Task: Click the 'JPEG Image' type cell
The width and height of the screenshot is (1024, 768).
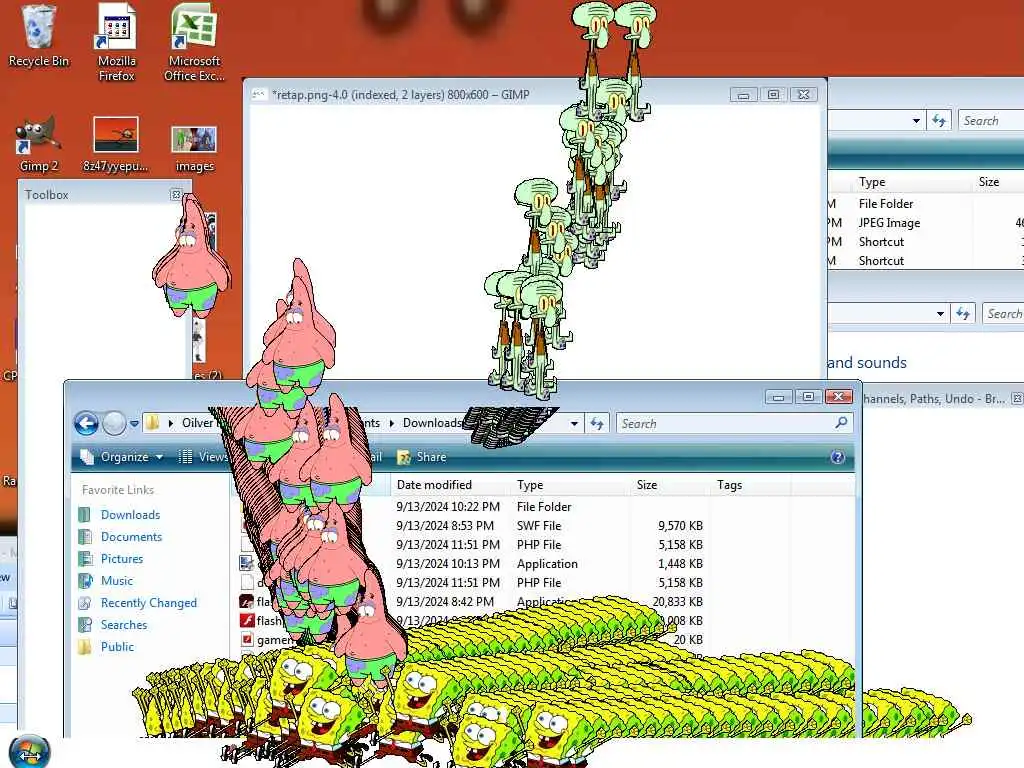Action: tap(889, 223)
